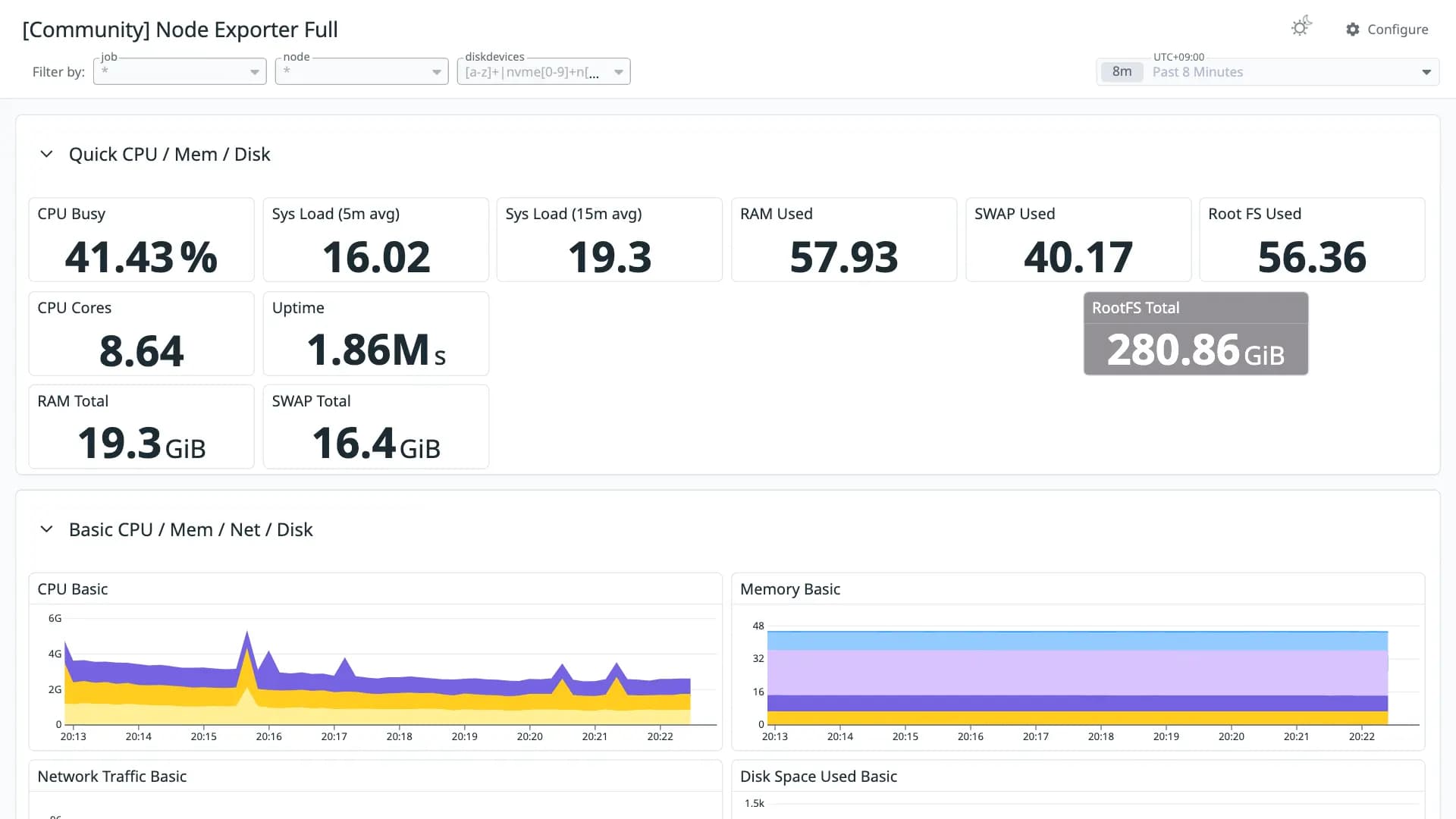
Task: Toggle the dark/light theme icon
Action: (1301, 27)
